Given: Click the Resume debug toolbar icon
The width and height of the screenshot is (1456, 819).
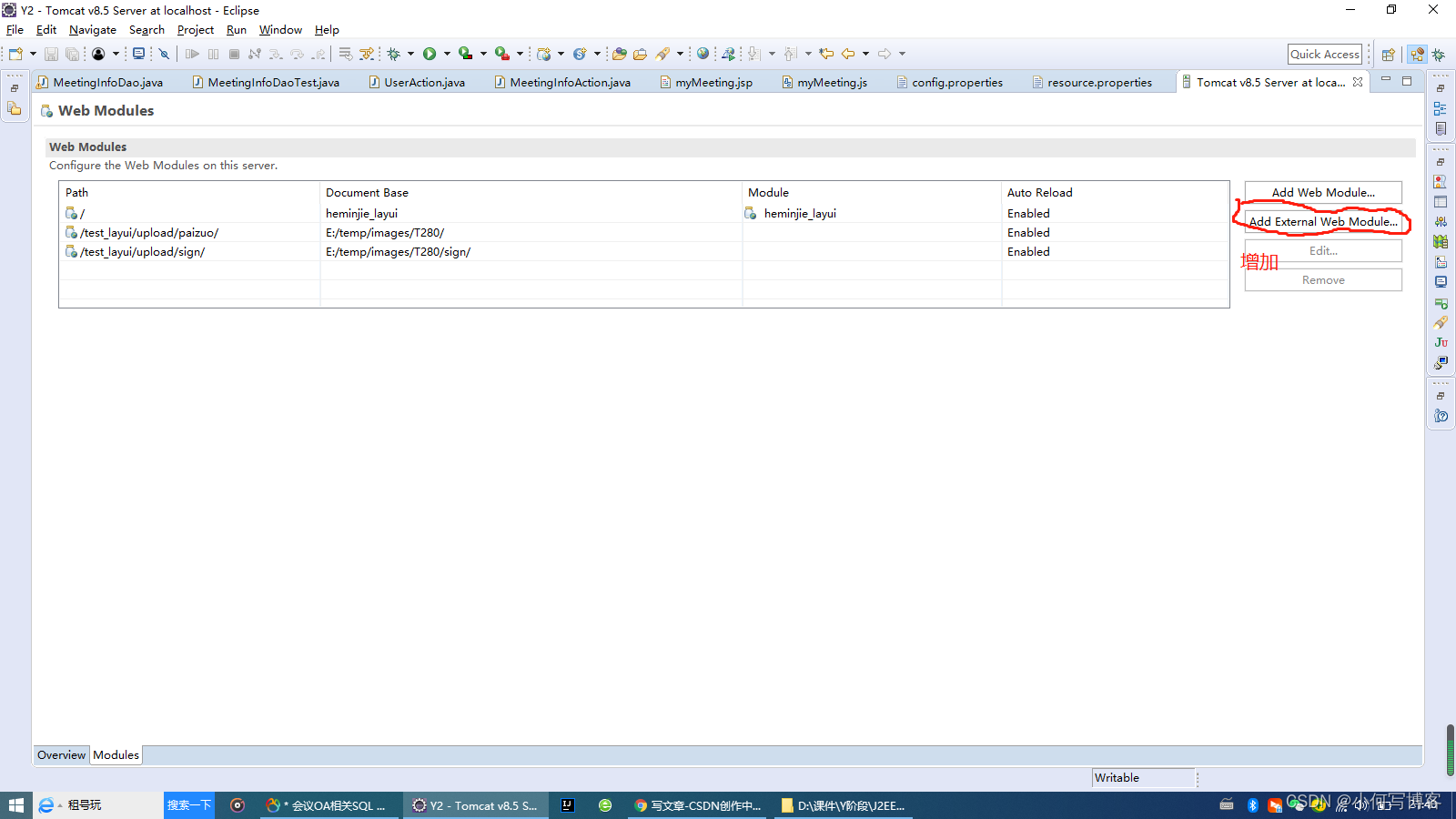Looking at the screenshot, I should pyautogui.click(x=192, y=54).
